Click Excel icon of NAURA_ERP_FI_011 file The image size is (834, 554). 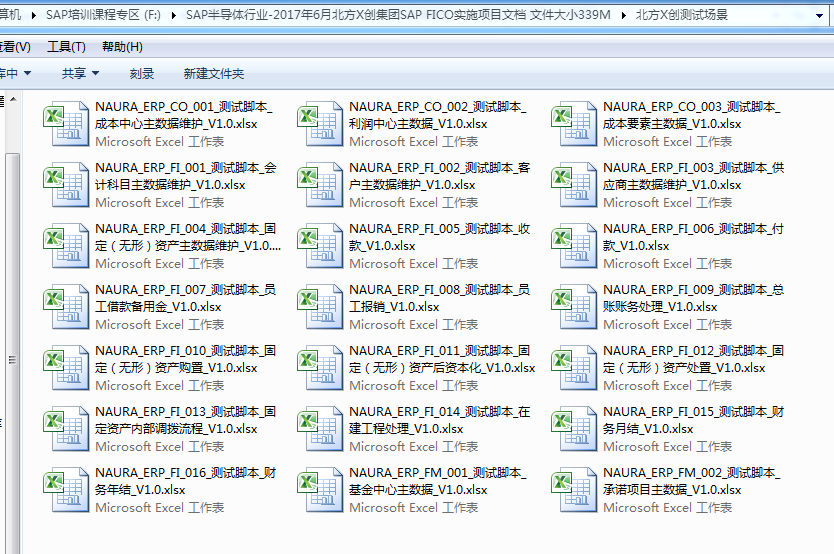click(x=320, y=367)
